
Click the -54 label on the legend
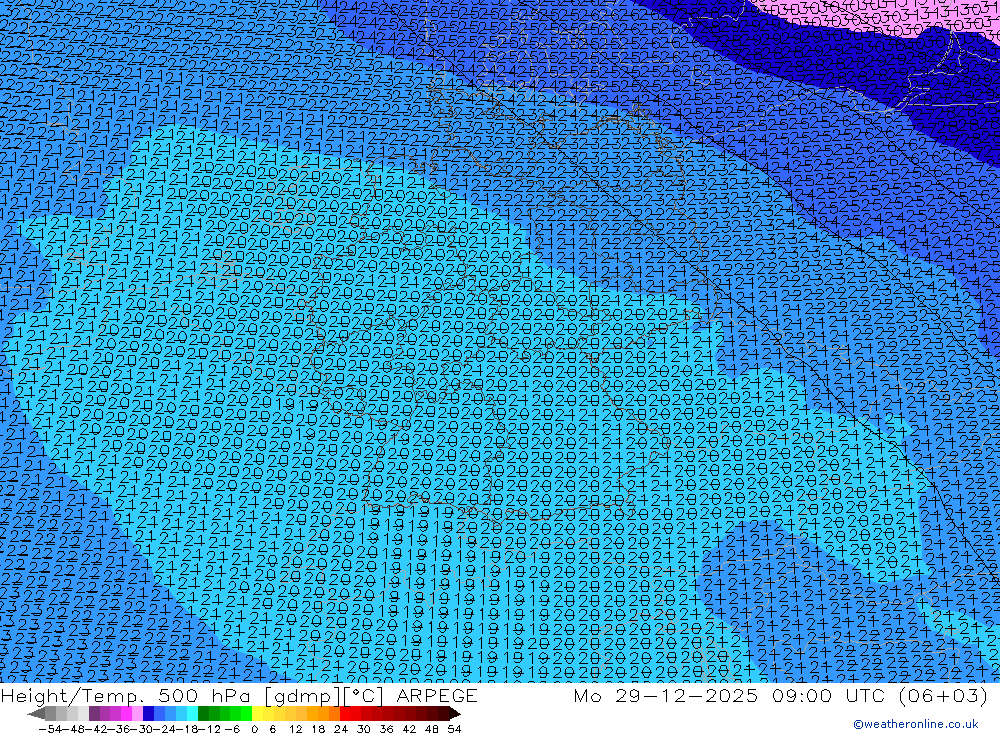pos(50,729)
